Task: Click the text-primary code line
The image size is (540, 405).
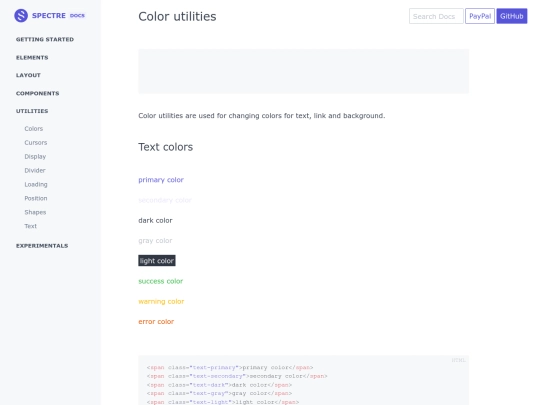Action: point(230,367)
